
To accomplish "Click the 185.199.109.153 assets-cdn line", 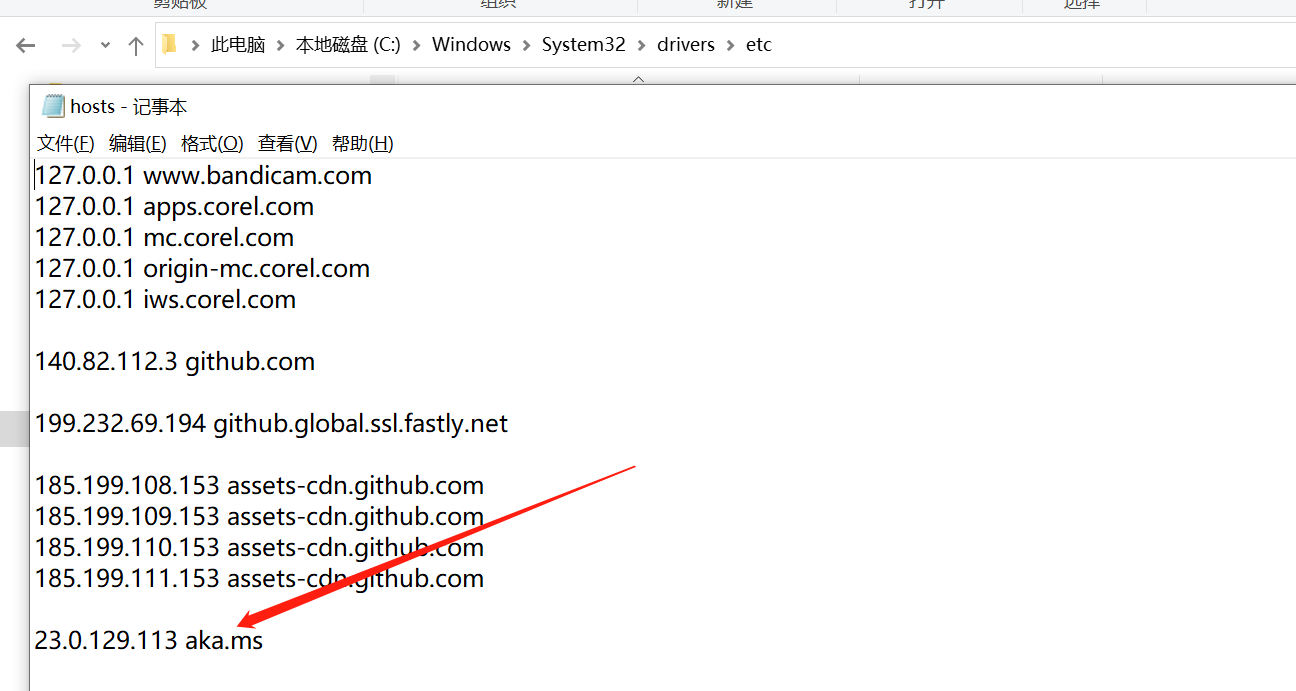I will [x=259, y=517].
